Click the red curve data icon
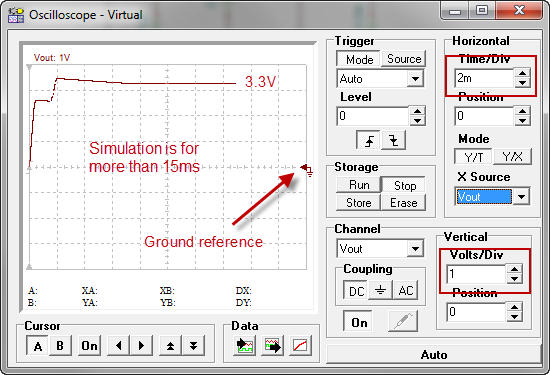Screen dimensions: 550x375 coord(301,346)
